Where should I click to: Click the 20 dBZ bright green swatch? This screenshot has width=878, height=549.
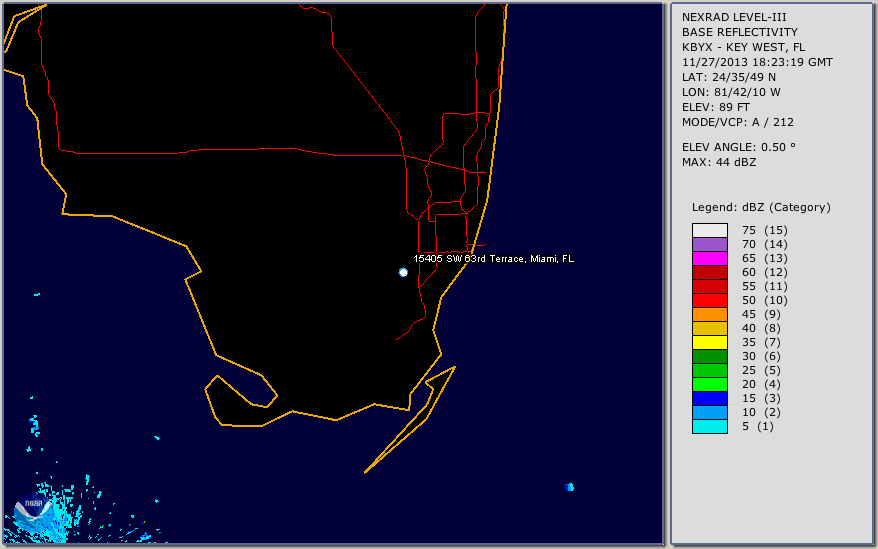(x=710, y=384)
